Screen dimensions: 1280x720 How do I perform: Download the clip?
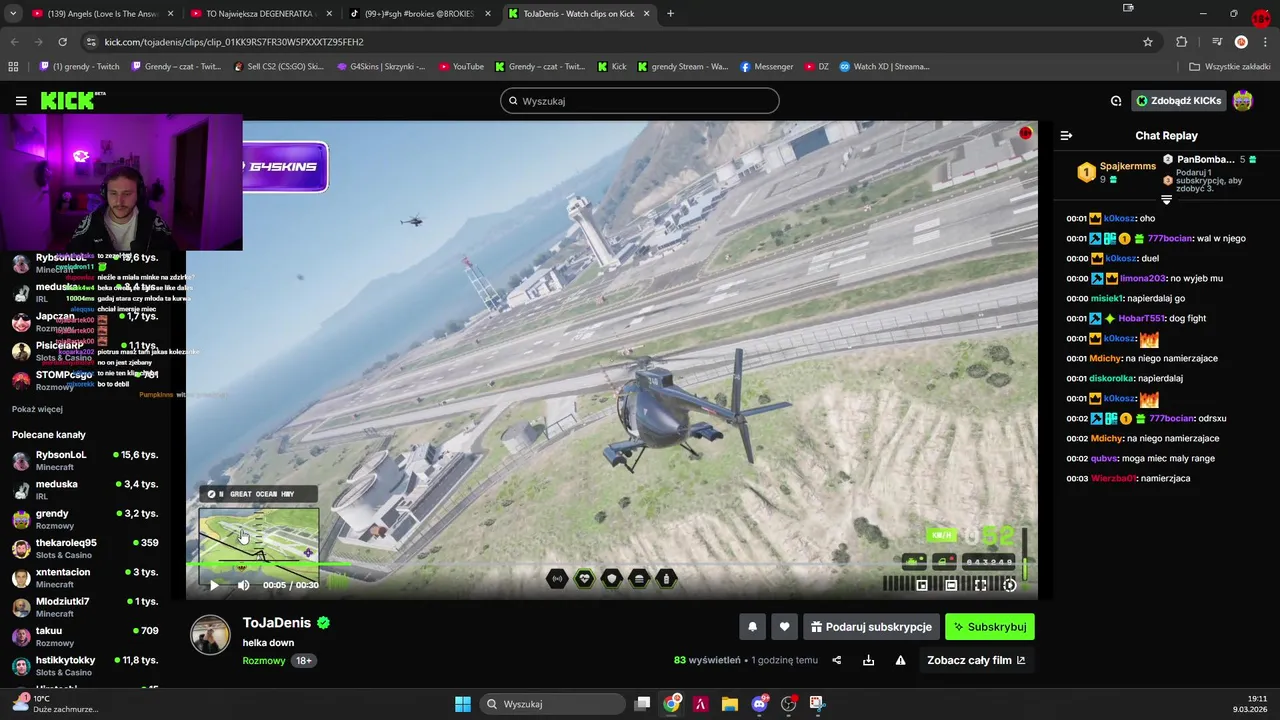pos(868,660)
